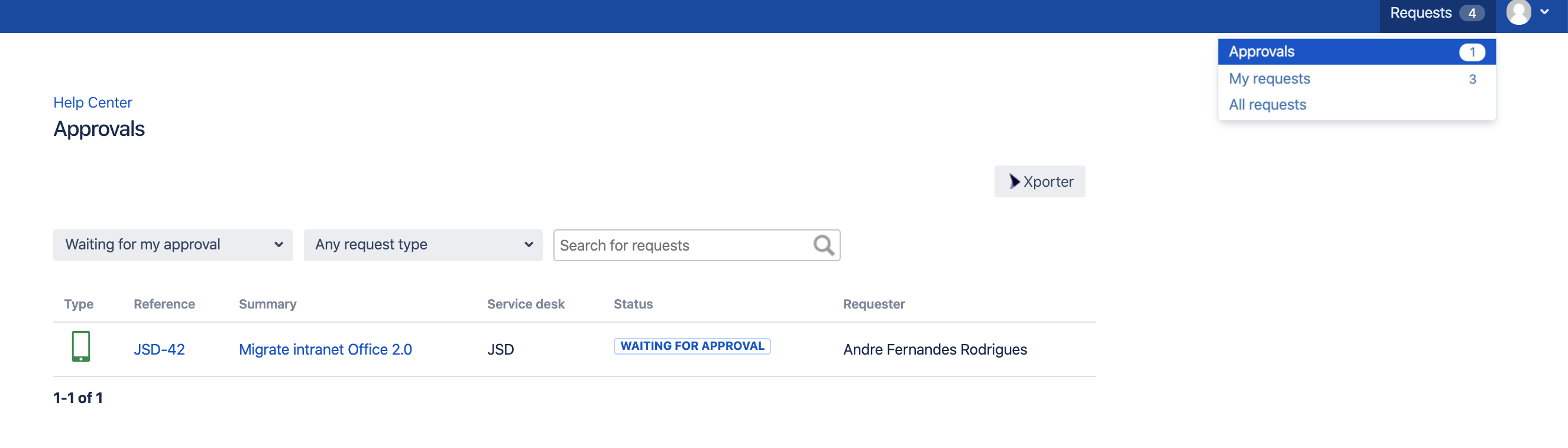Click the Approvals count badge showing 1
The image size is (1568, 448).
coord(1471,52)
